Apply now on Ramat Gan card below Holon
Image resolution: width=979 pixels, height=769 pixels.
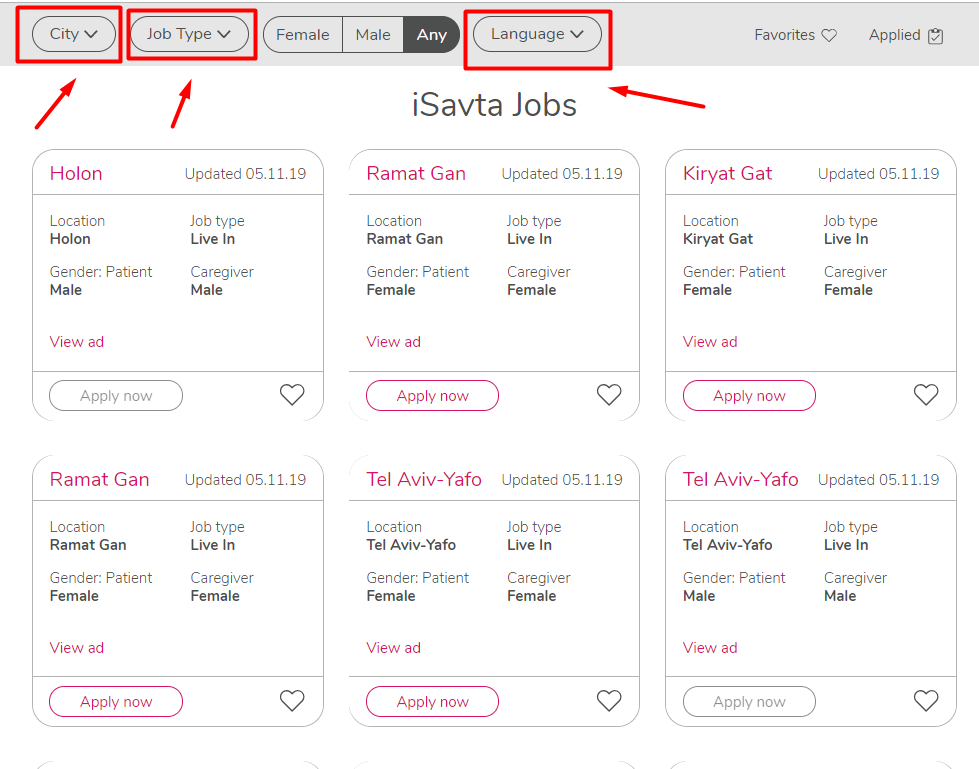tap(116, 702)
